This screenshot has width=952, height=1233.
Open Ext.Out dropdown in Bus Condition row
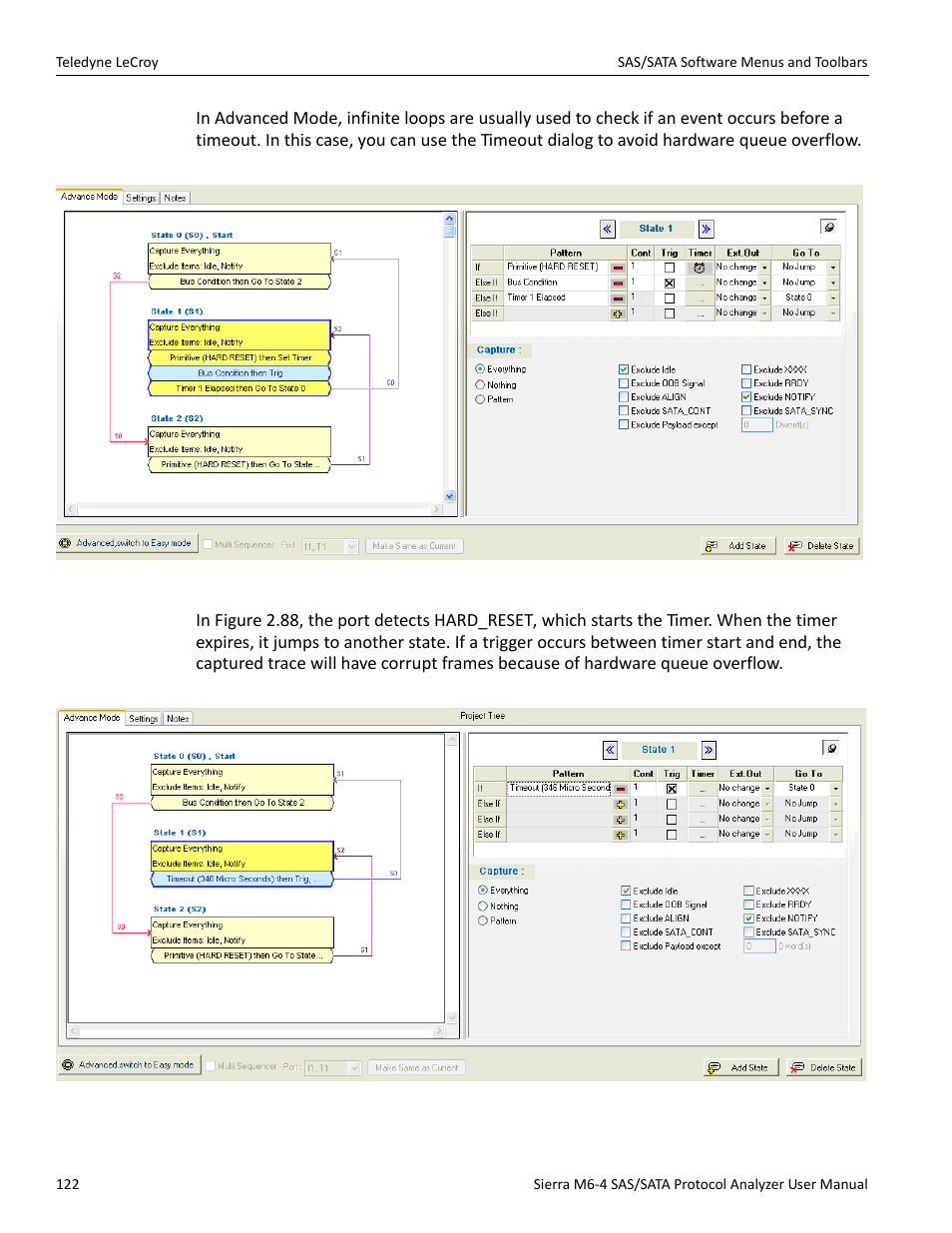pos(764,283)
